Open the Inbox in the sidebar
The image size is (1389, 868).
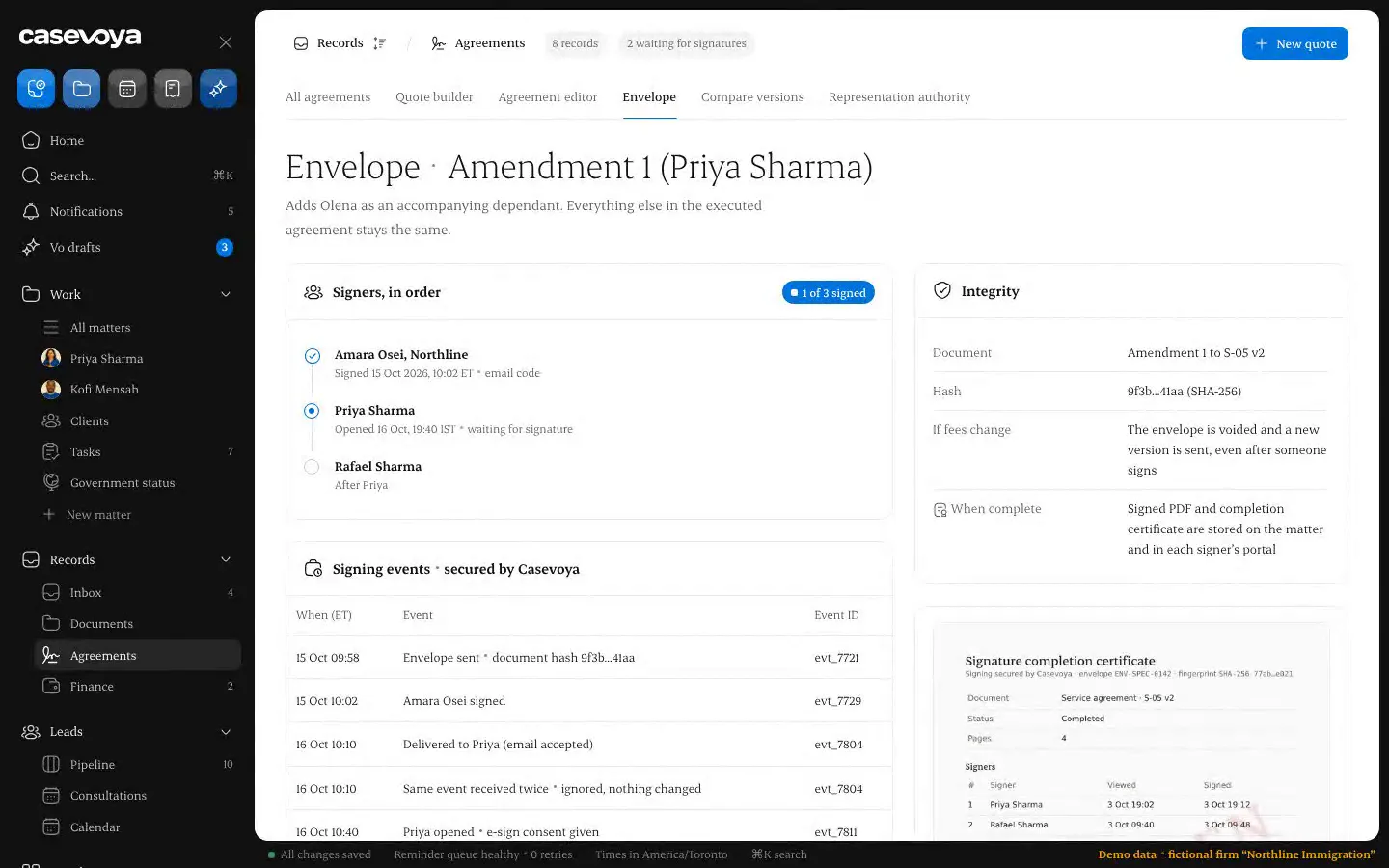[137, 593]
